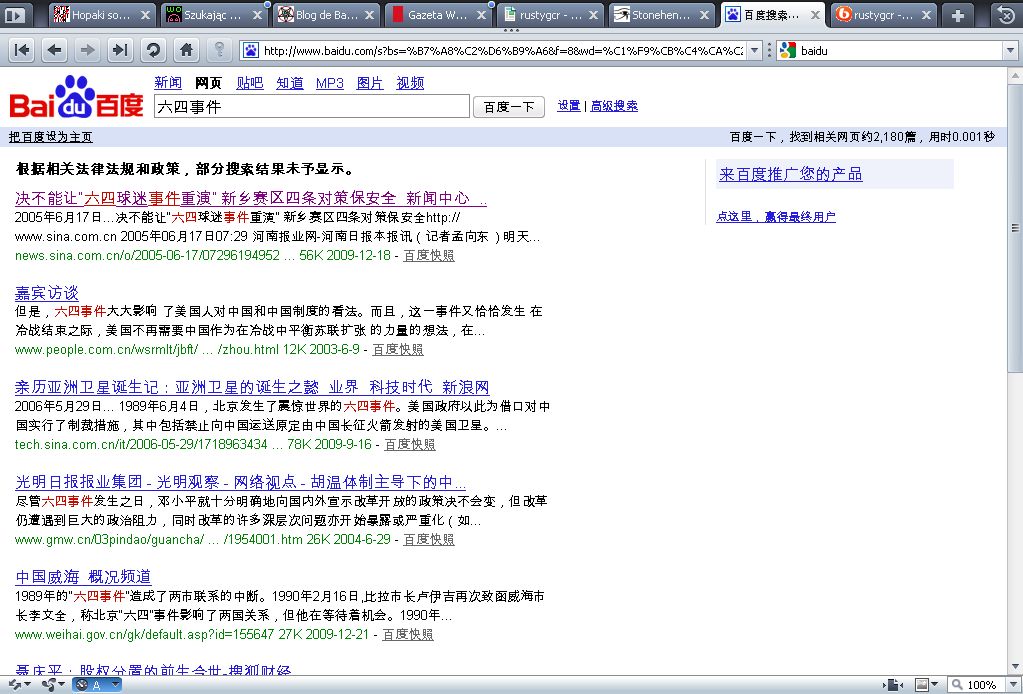Go to the browser home page

[186, 50]
